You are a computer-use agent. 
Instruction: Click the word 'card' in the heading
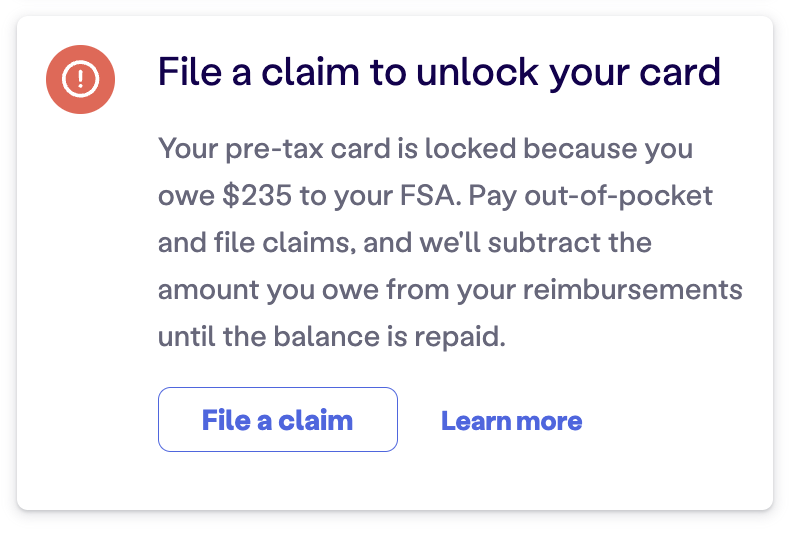(x=682, y=72)
